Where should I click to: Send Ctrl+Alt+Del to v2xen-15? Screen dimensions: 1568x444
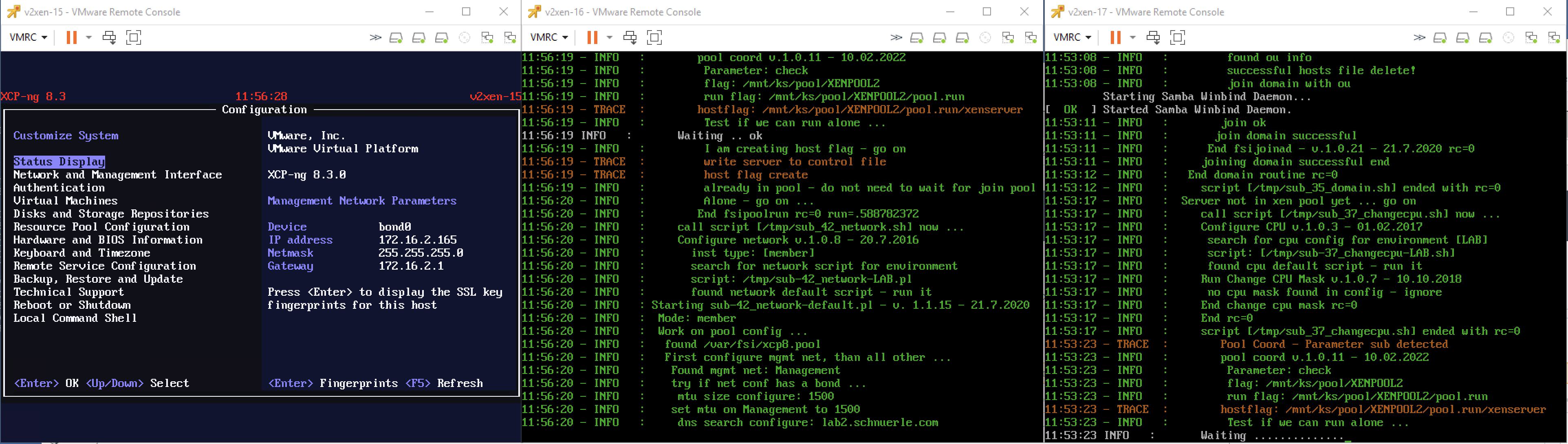(109, 37)
